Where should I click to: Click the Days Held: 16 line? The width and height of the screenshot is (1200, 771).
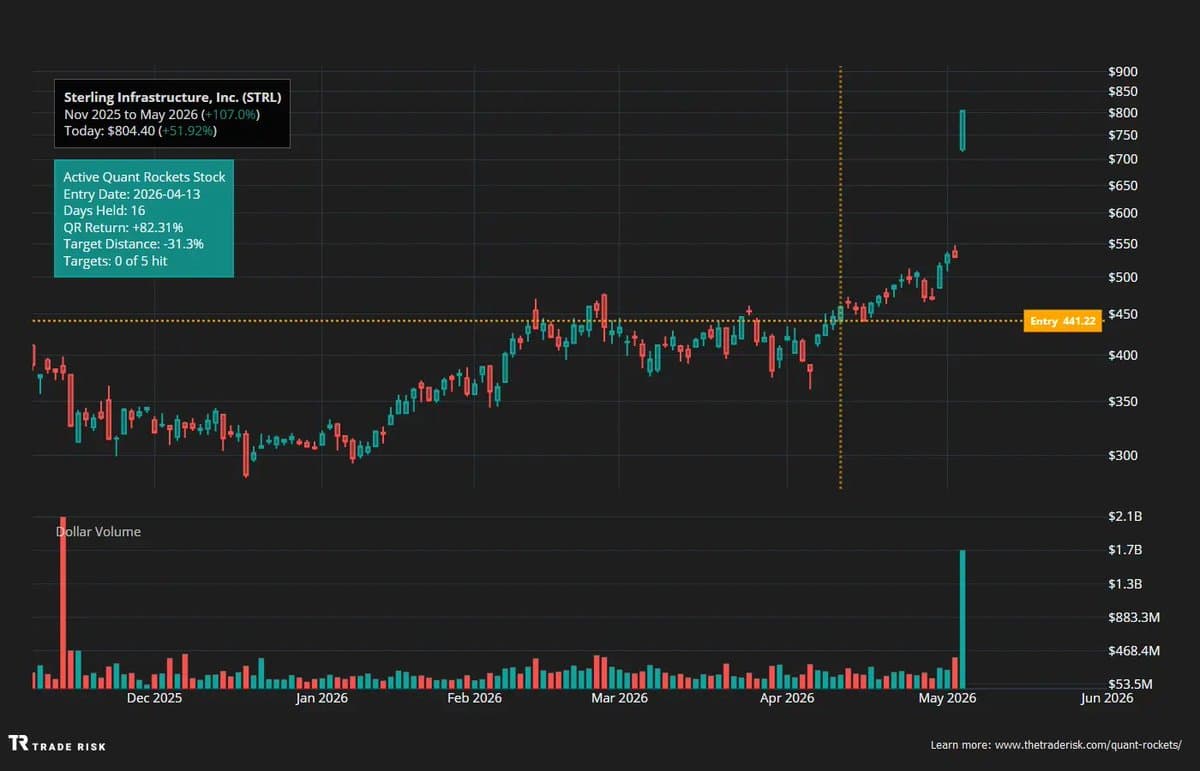pos(105,211)
